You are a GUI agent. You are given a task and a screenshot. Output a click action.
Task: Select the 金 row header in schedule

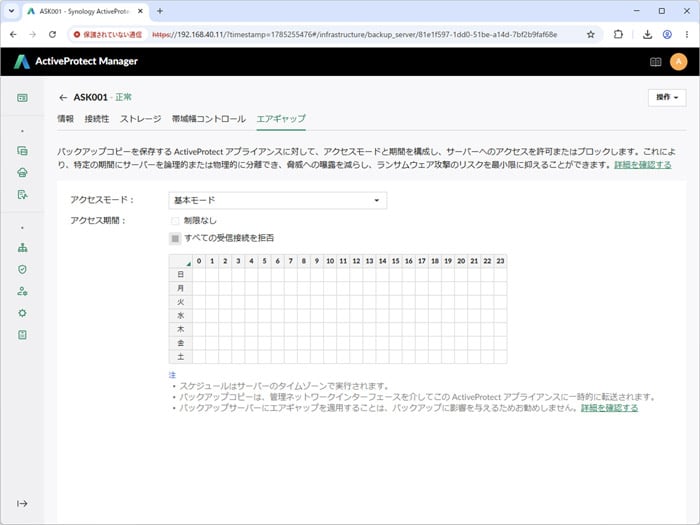[x=180, y=343]
